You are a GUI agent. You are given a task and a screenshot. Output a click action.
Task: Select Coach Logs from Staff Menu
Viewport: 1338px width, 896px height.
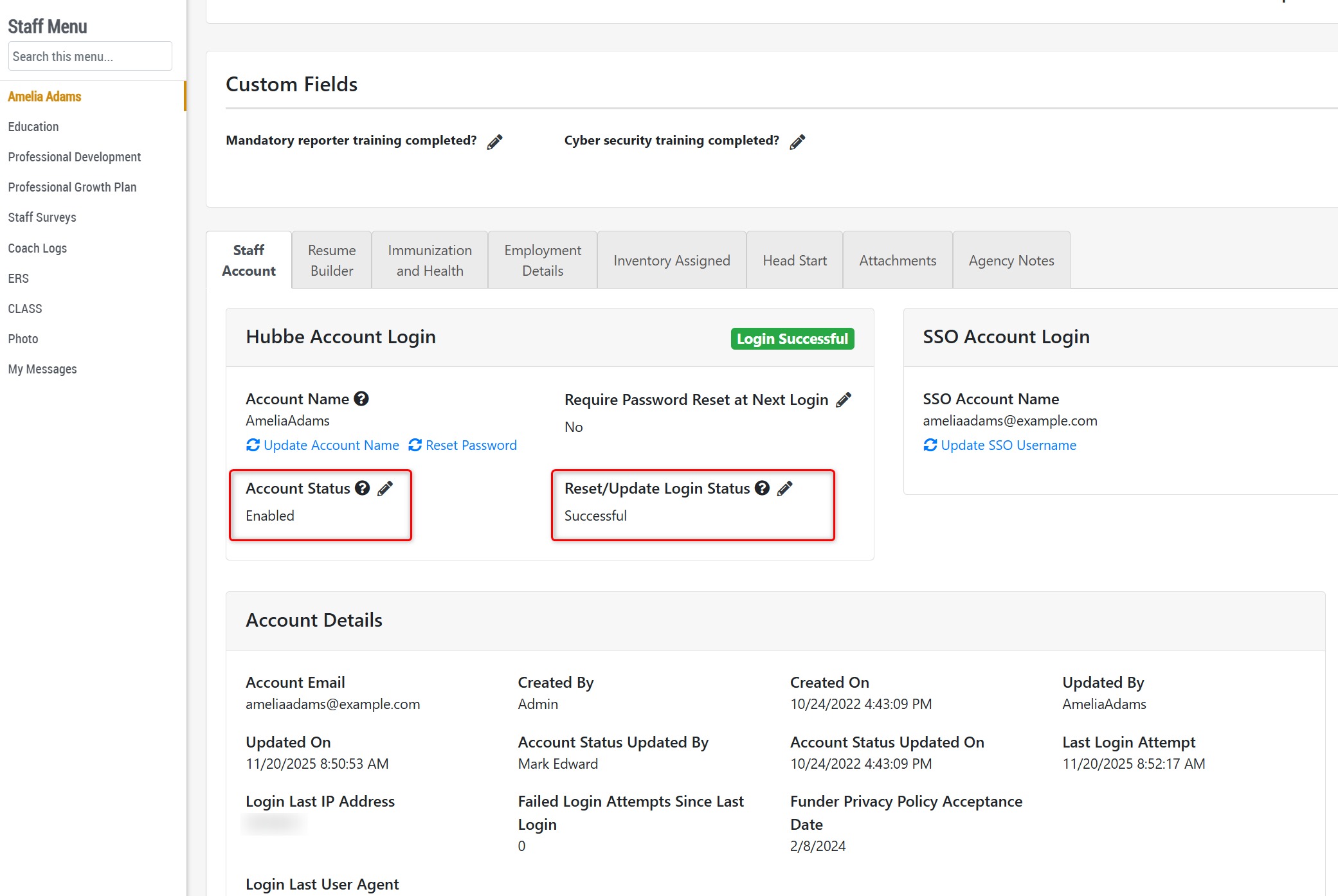37,248
